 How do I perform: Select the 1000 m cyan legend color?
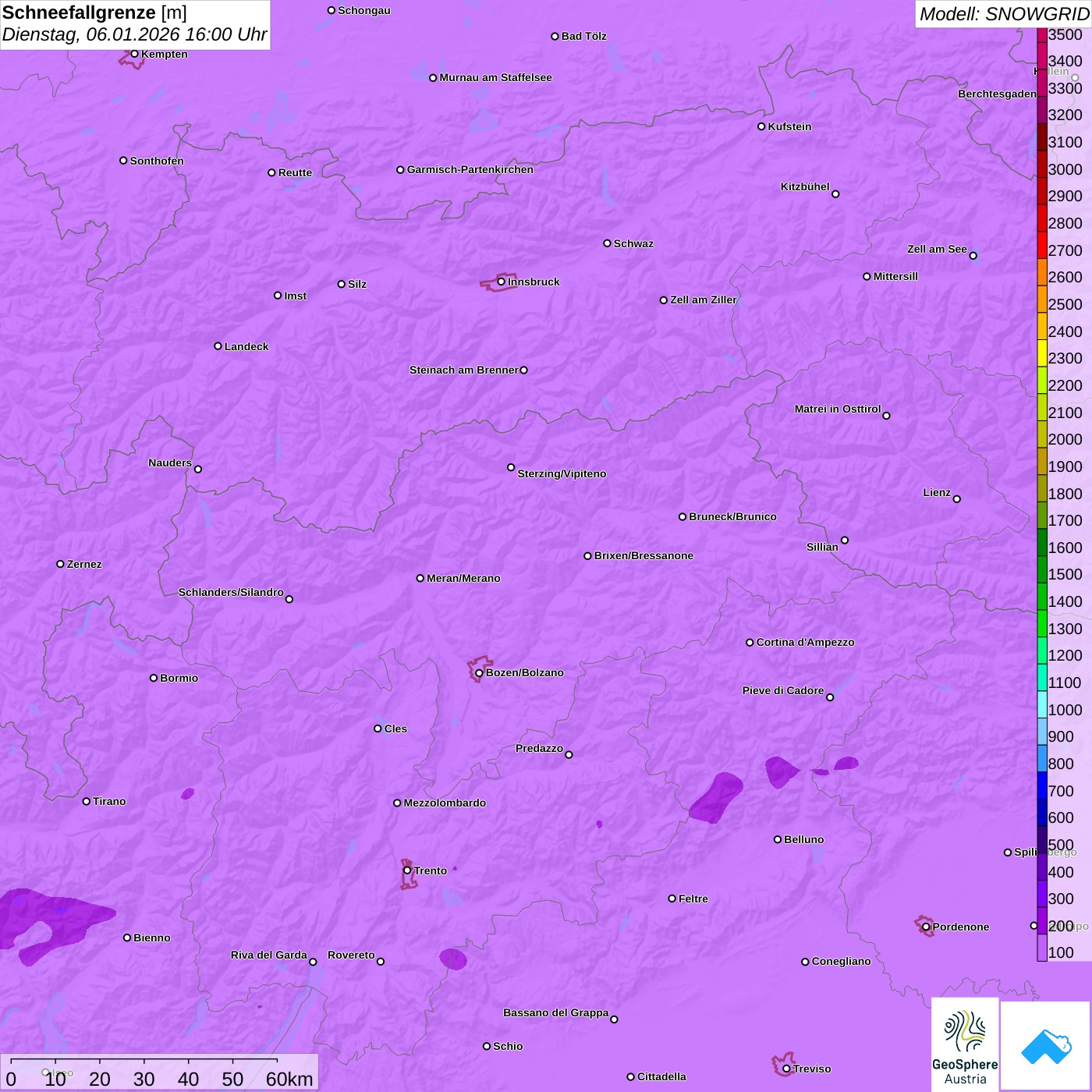[x=1042, y=704]
